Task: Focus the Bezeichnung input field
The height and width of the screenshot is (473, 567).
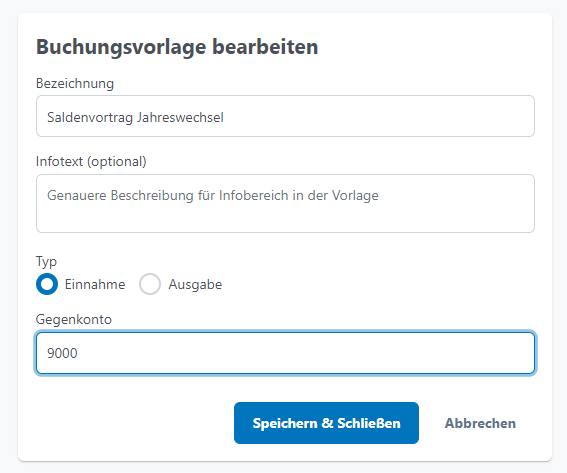Action: (x=285, y=116)
